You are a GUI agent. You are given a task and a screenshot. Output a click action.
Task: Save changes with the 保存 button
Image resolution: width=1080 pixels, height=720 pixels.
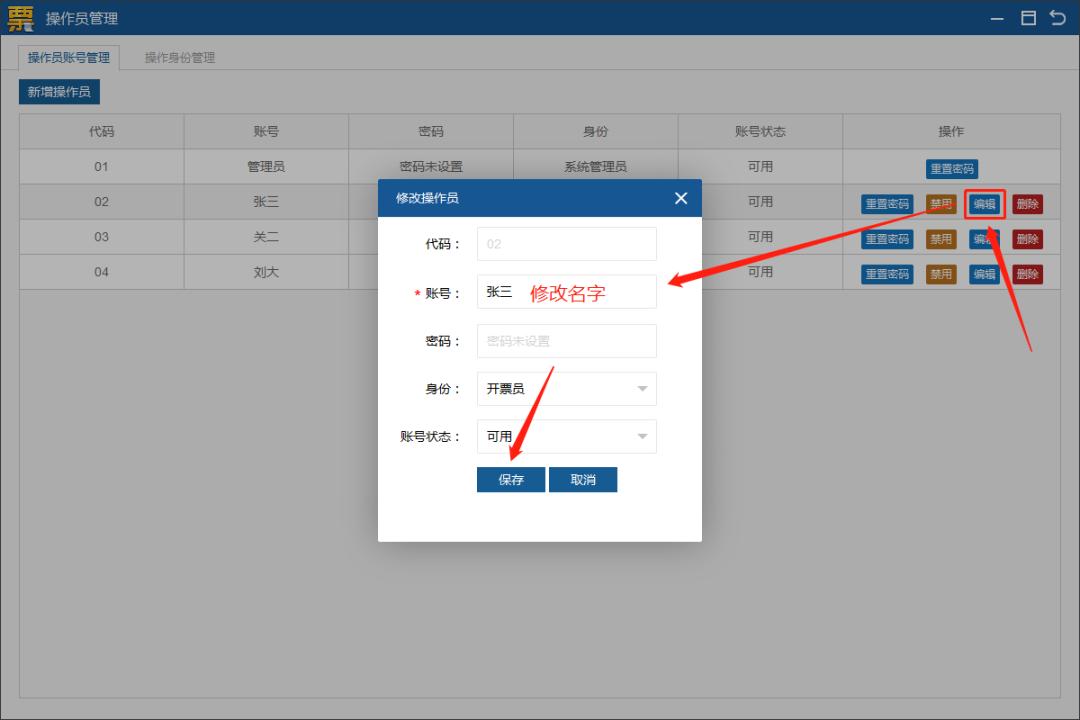point(510,479)
